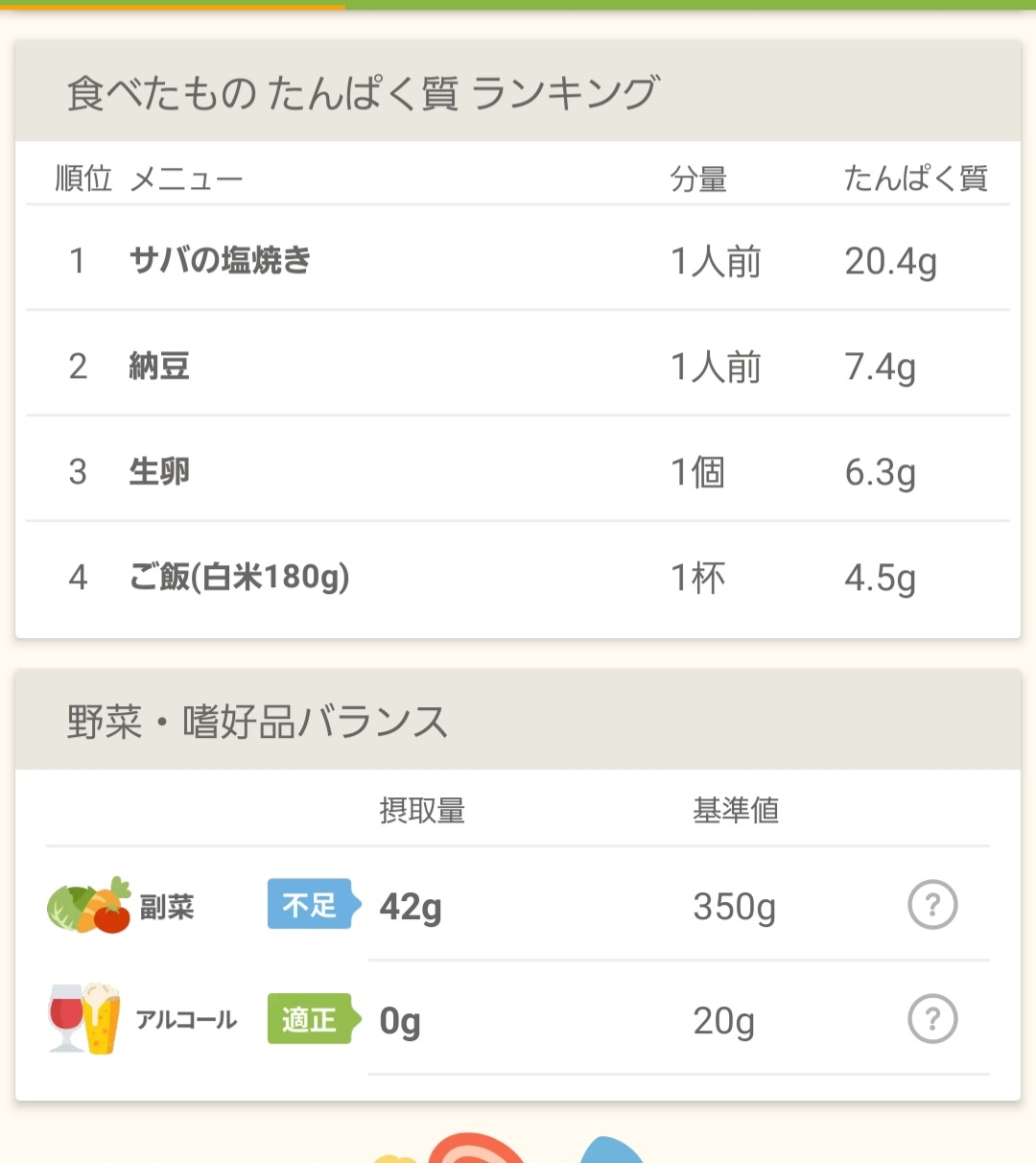Tap the help icon for アルコール row

[932, 1019]
